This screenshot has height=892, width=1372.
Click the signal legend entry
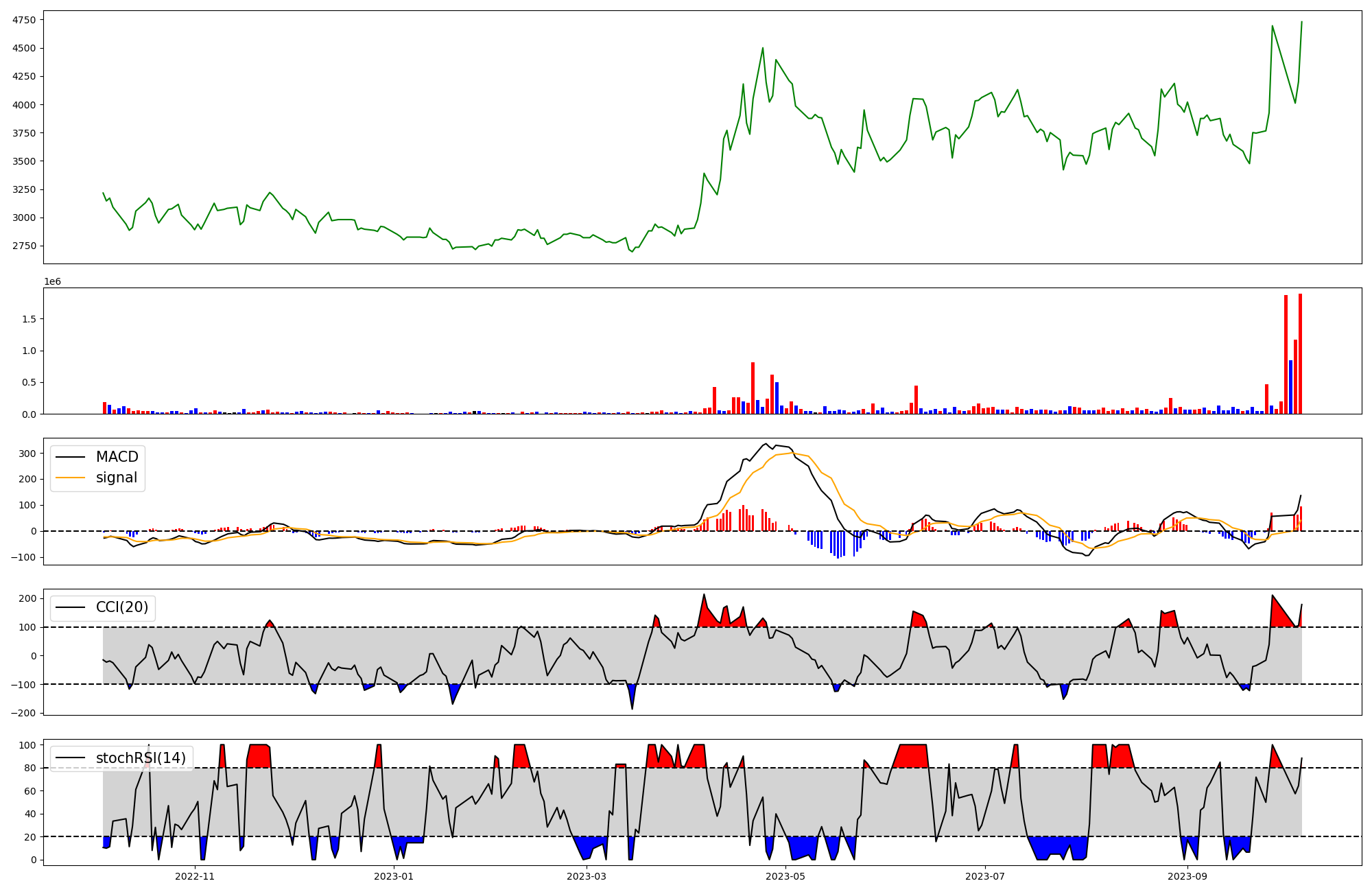[117, 478]
